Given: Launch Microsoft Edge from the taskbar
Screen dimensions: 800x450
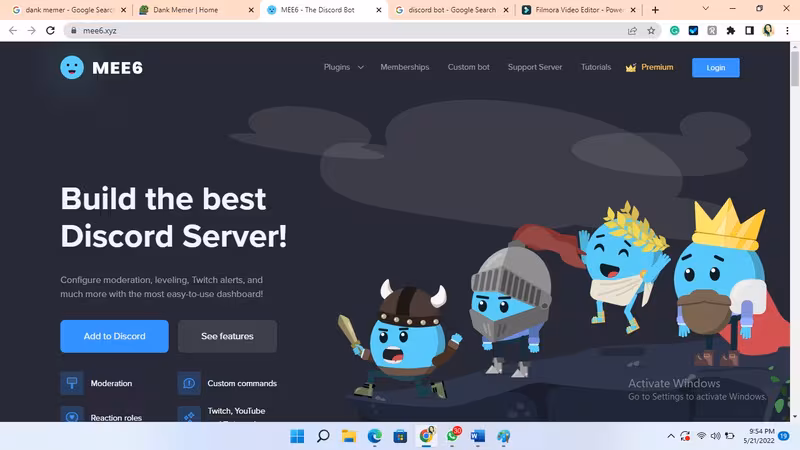Looking at the screenshot, I should tap(374, 436).
